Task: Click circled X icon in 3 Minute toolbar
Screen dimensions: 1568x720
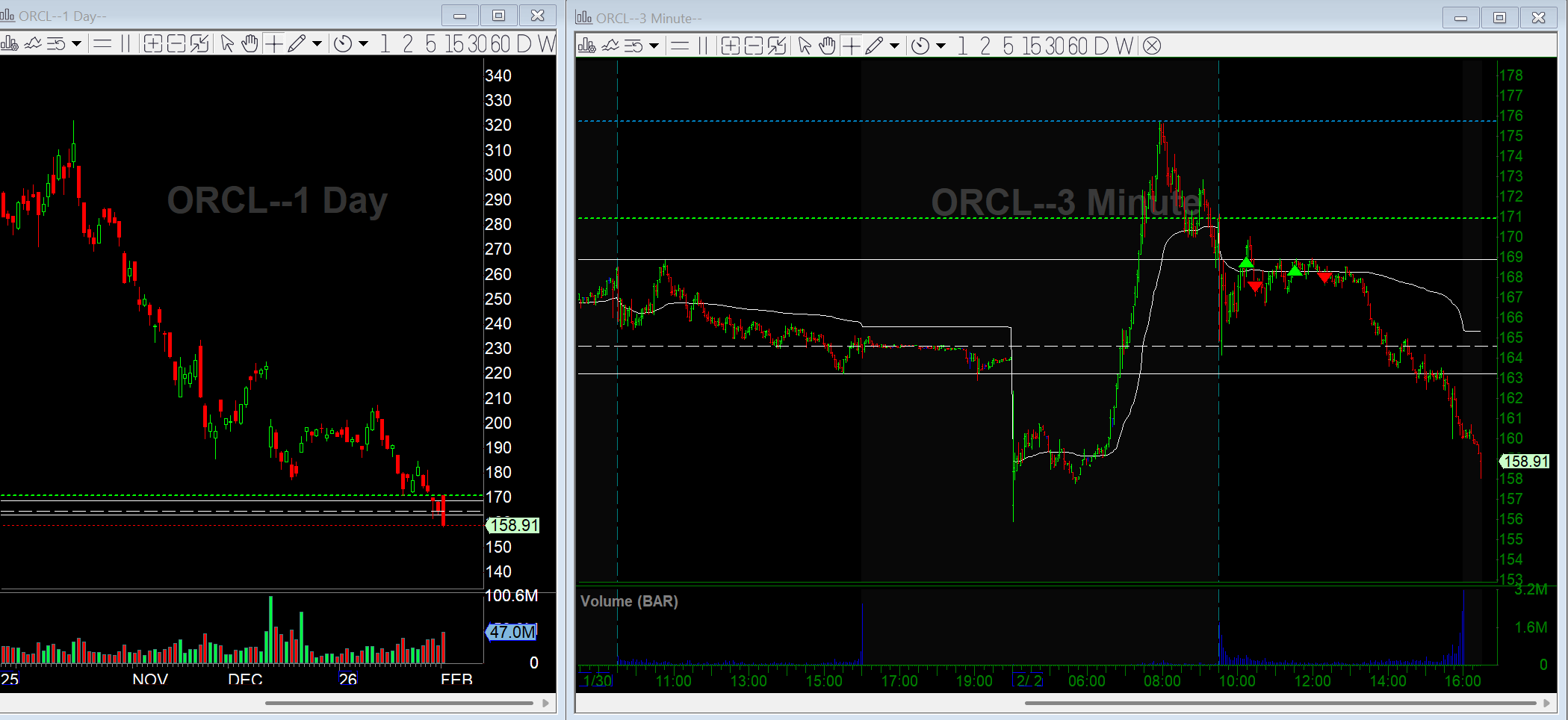Action: point(1152,46)
